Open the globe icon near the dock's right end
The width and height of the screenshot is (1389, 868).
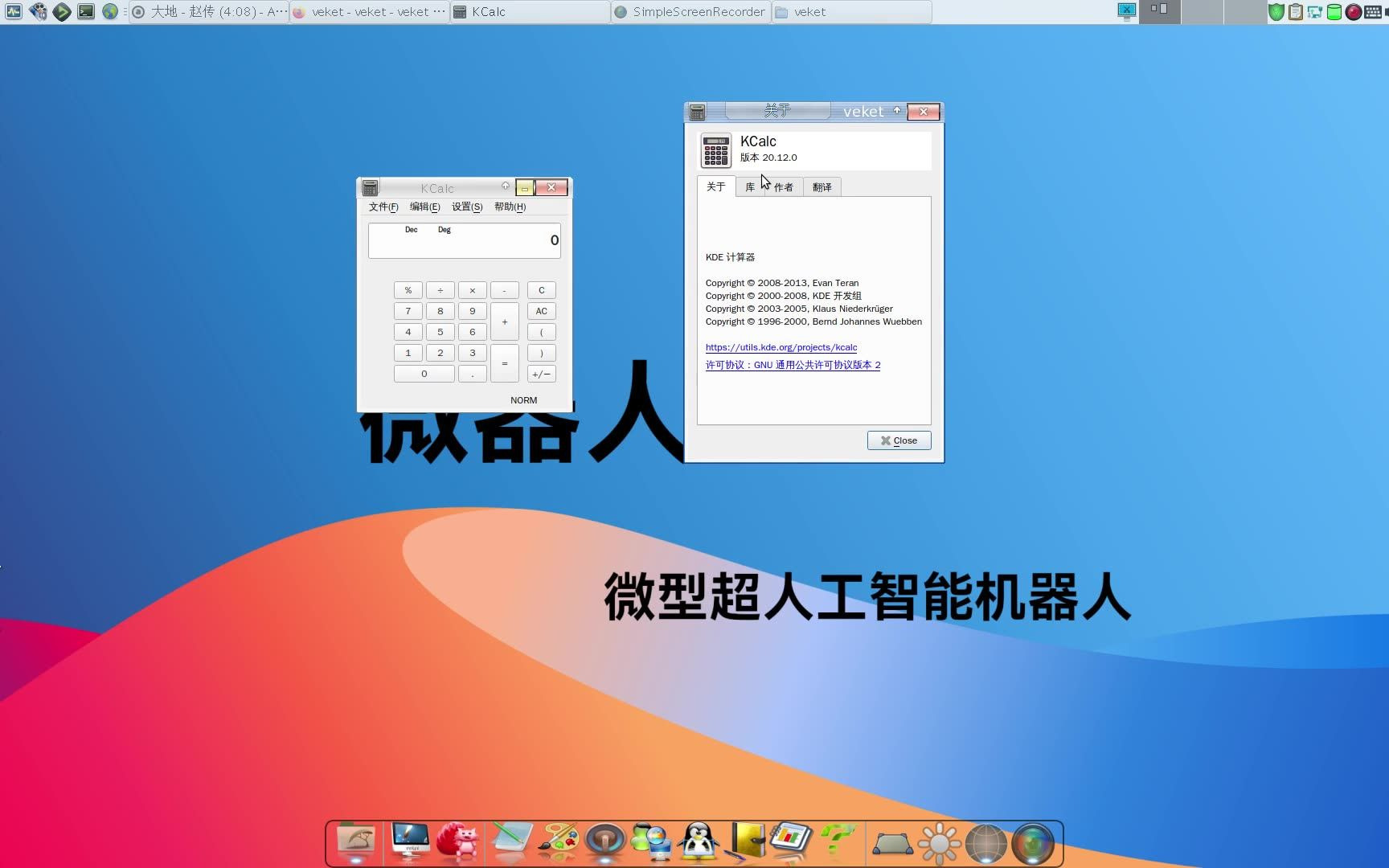coord(987,842)
